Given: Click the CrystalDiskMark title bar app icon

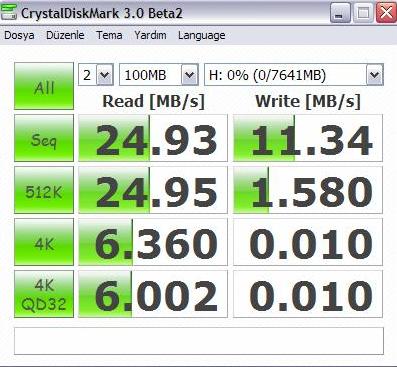Looking at the screenshot, I should click(8, 12).
